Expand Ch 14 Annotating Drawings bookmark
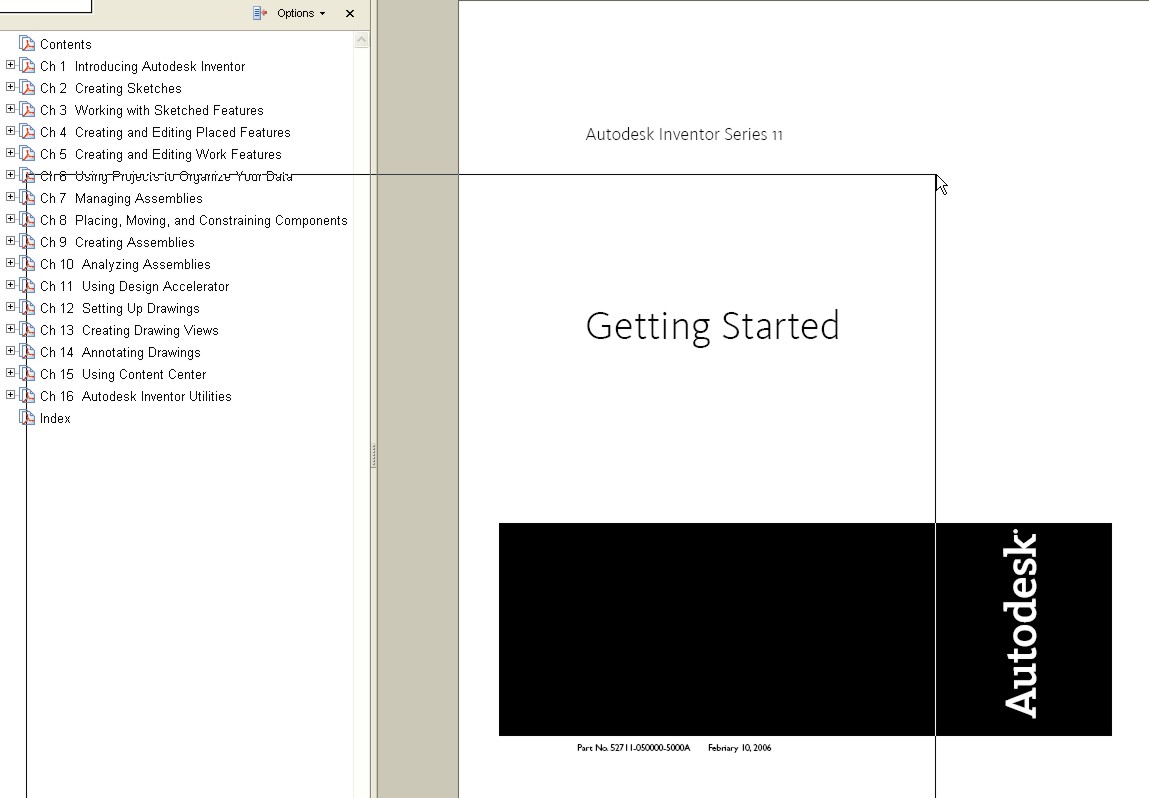The height and width of the screenshot is (798, 1149). (x=10, y=351)
